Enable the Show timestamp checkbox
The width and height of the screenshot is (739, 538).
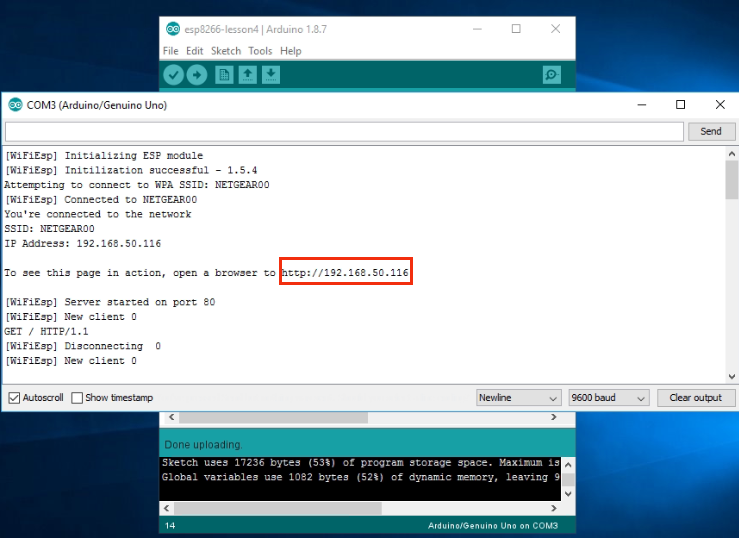click(x=77, y=398)
